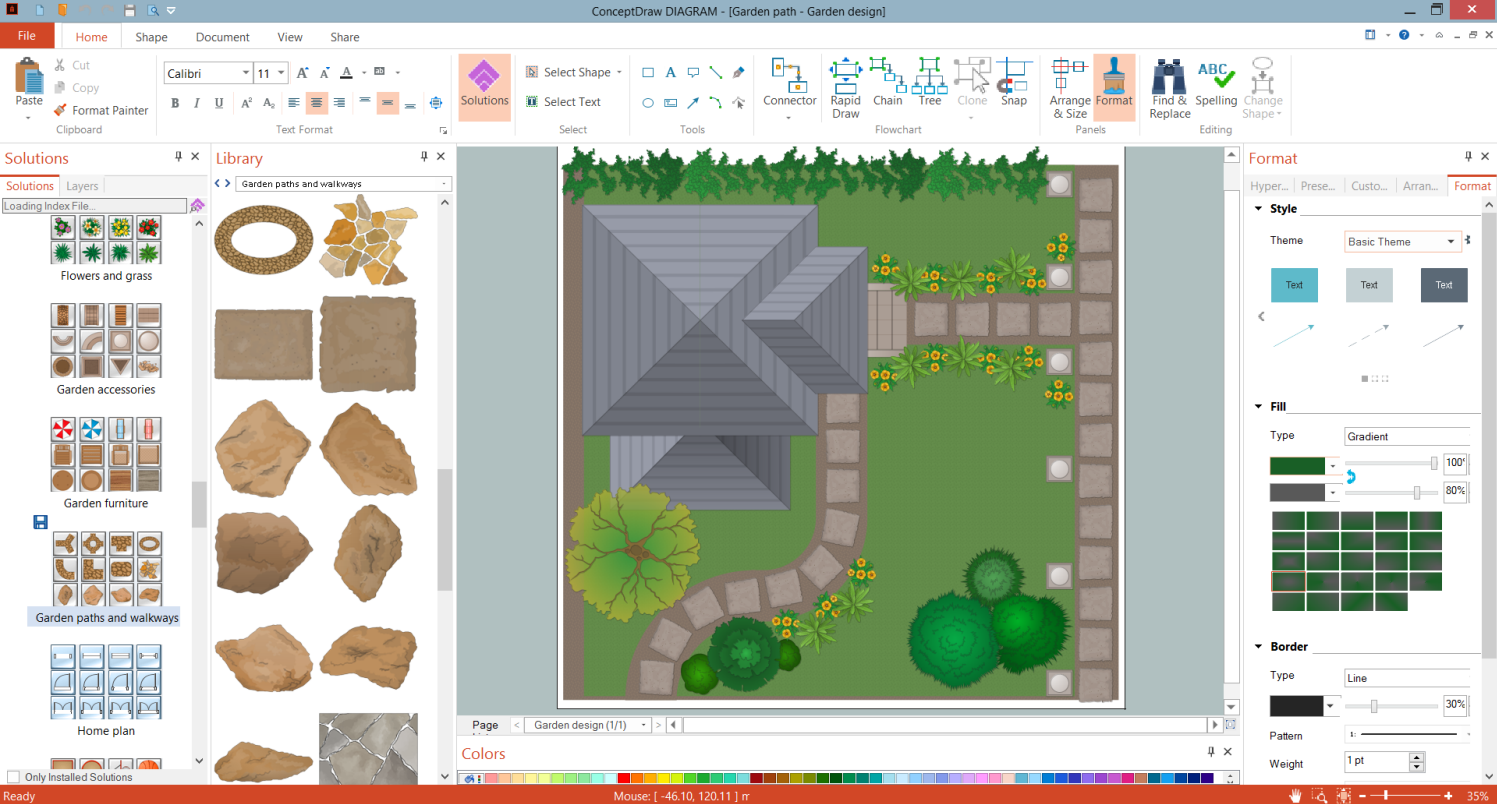Open the Arrange & Size panel
This screenshot has height=804, width=1497.
(1069, 87)
